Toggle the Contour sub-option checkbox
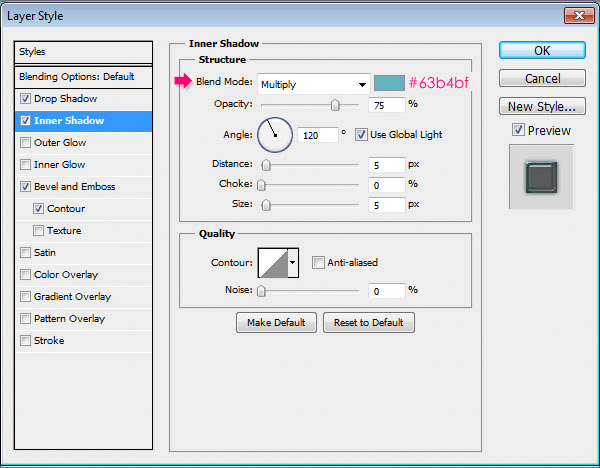The width and height of the screenshot is (600, 468). pyautogui.click(x=38, y=209)
